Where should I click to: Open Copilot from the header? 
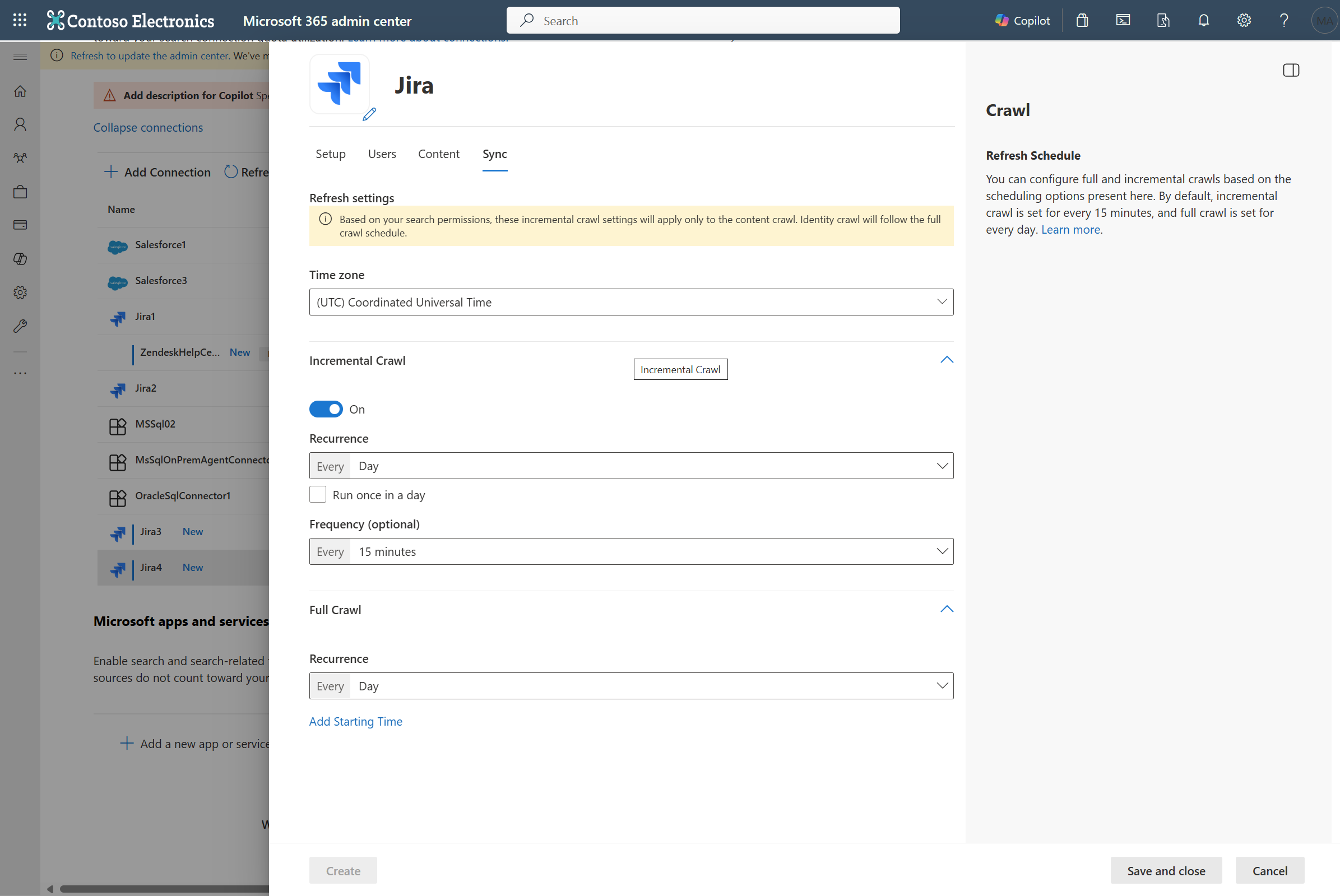(1022, 21)
